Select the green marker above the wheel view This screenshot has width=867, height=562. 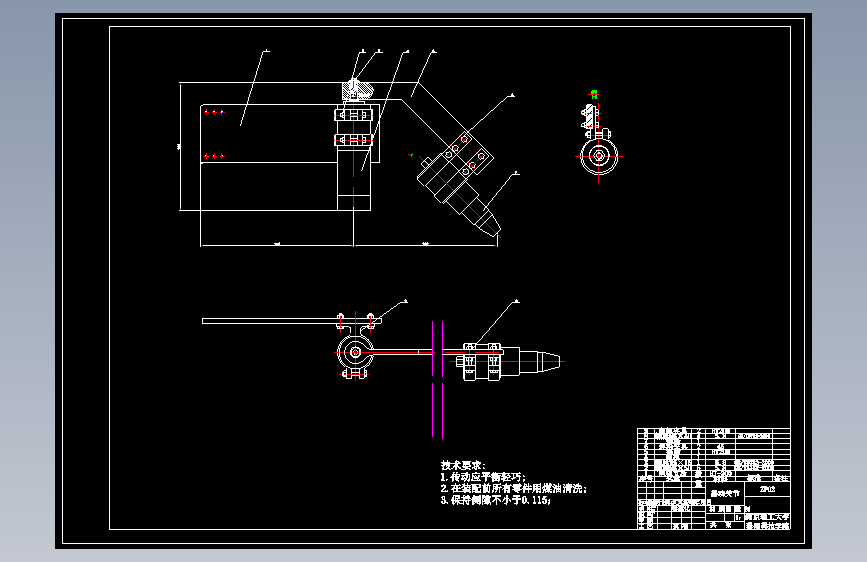point(594,94)
